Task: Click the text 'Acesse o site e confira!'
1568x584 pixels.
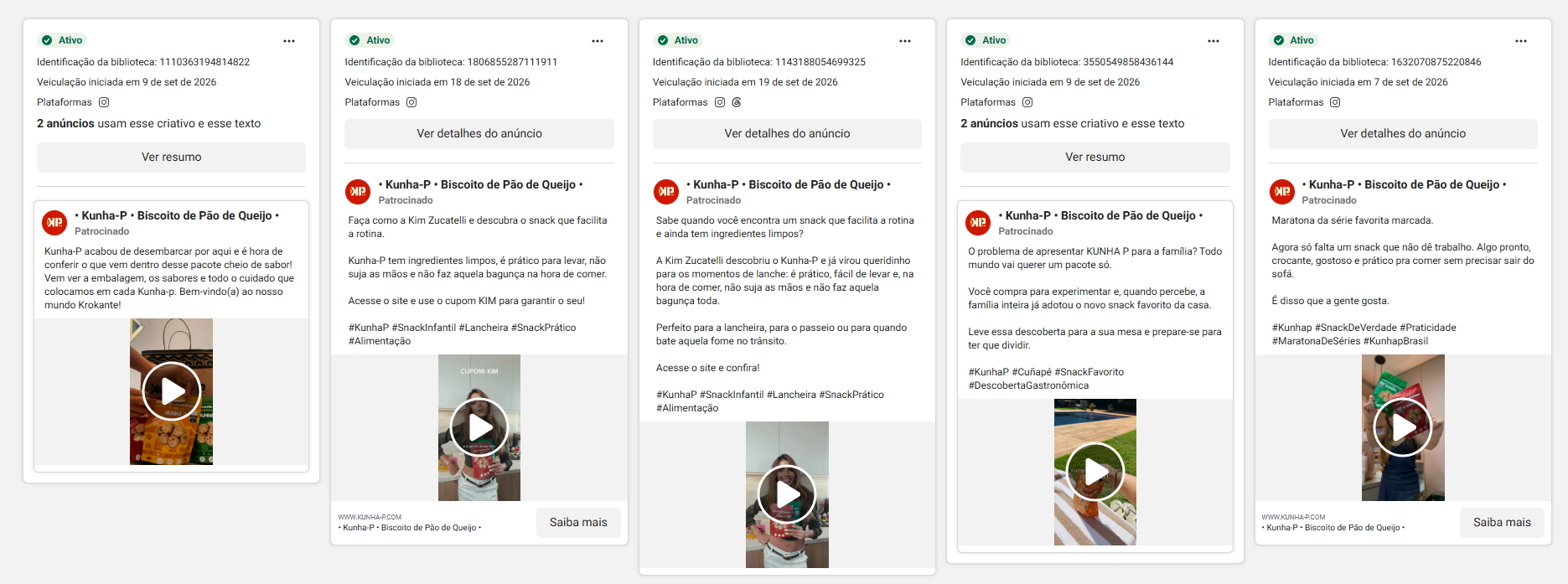Action: [x=708, y=368]
